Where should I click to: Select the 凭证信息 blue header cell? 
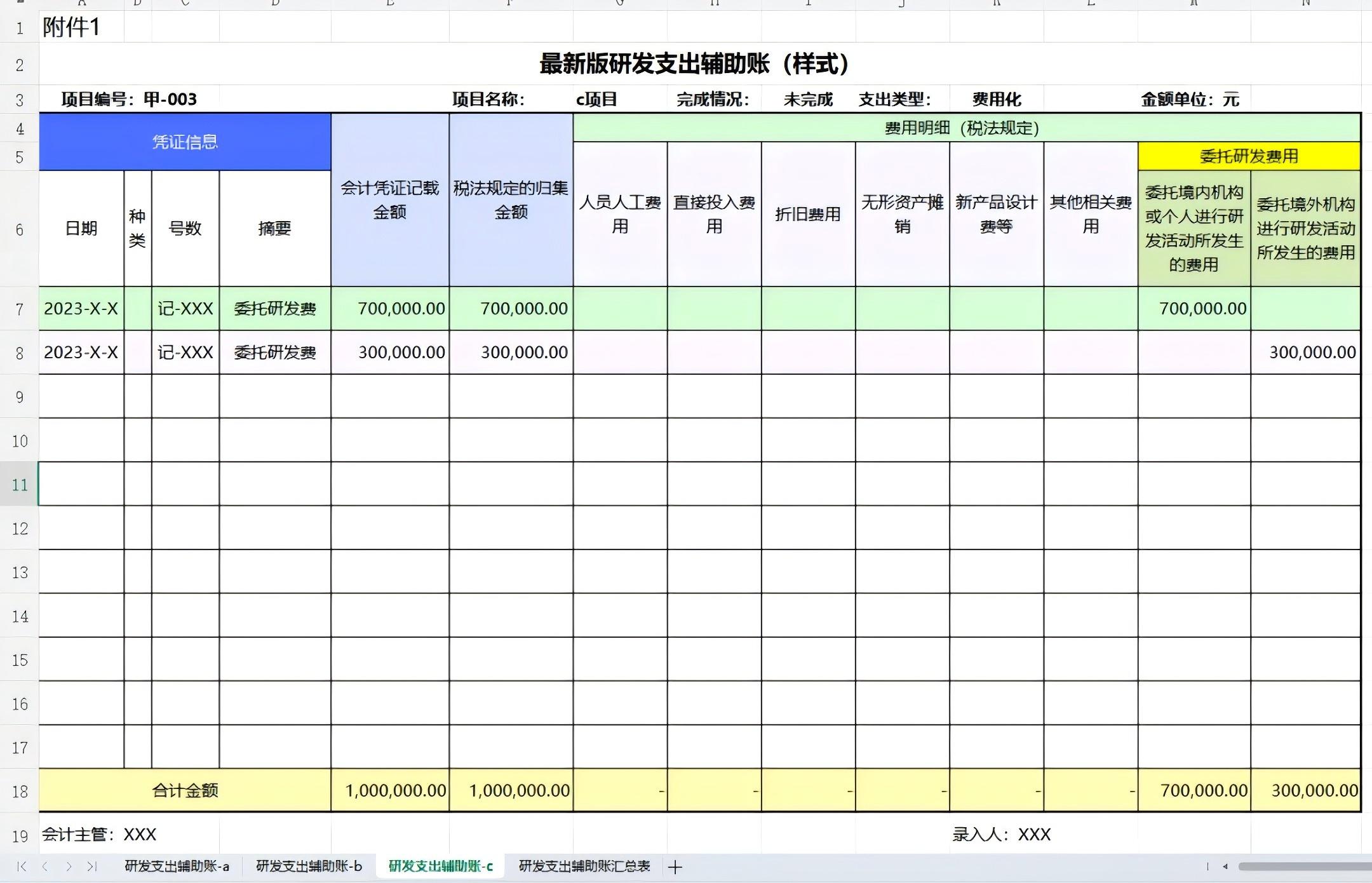point(185,142)
